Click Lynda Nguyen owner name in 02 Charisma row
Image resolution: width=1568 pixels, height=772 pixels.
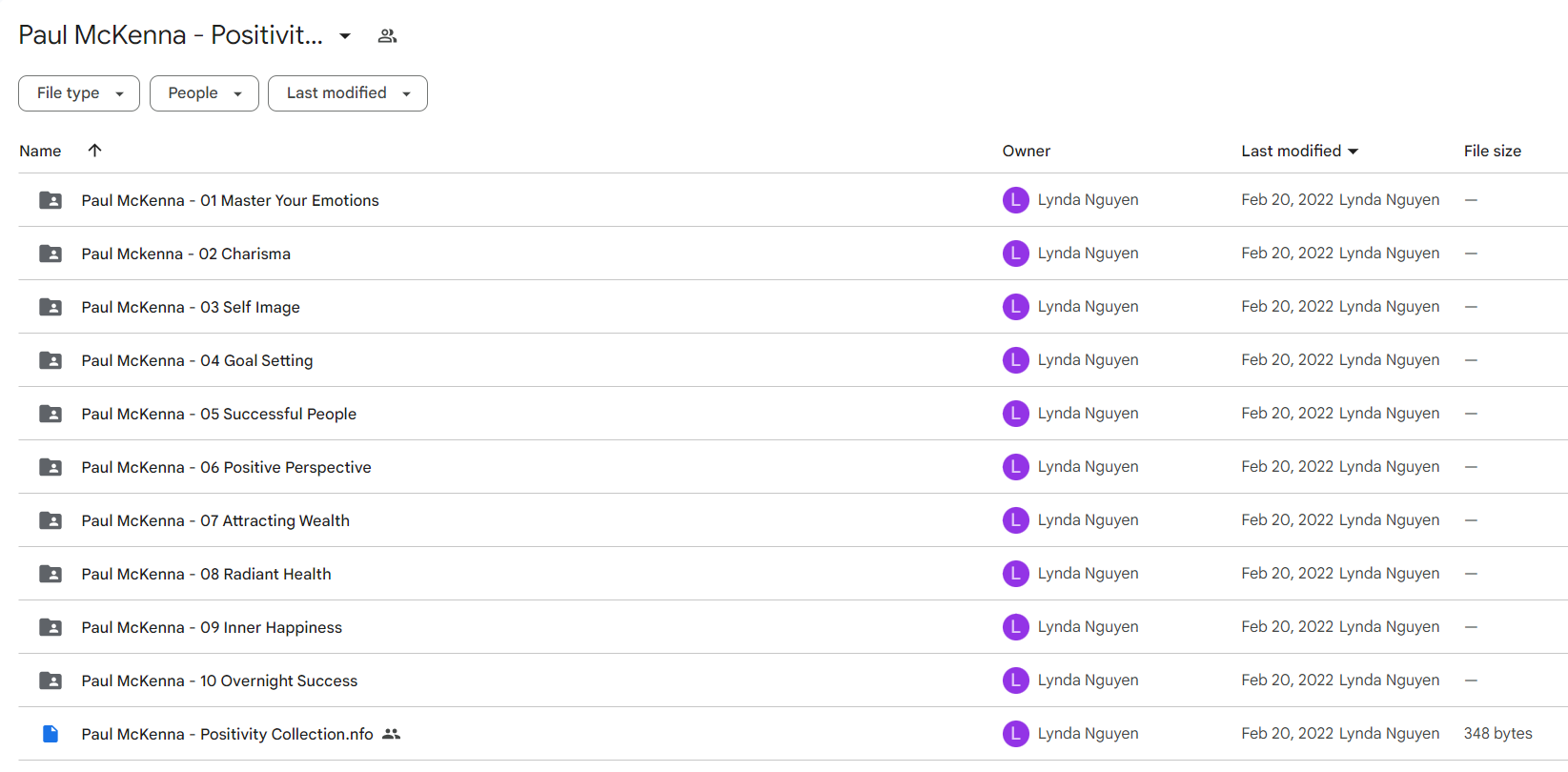[1088, 254]
